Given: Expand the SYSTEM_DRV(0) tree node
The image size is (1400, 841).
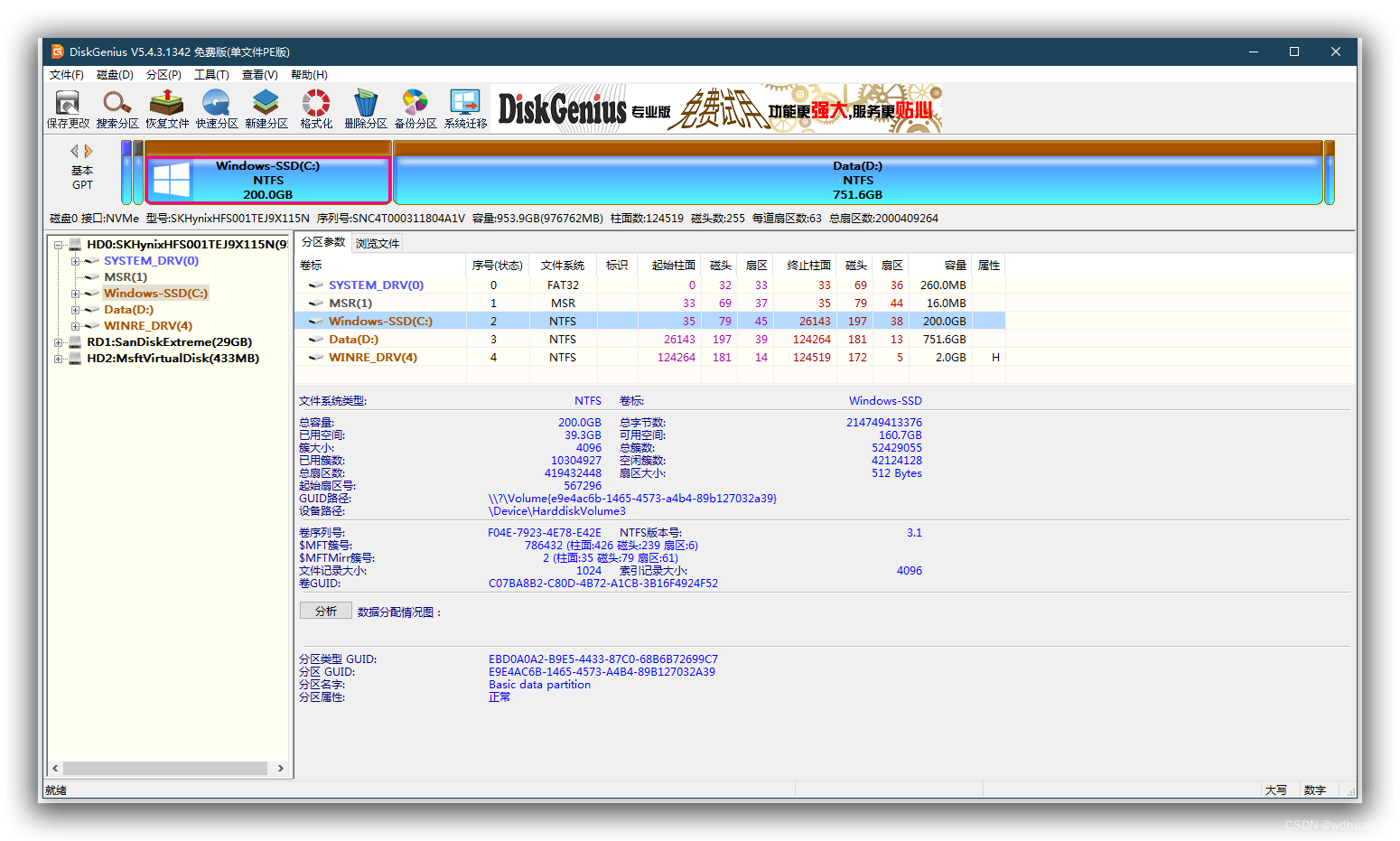Looking at the screenshot, I should (76, 261).
